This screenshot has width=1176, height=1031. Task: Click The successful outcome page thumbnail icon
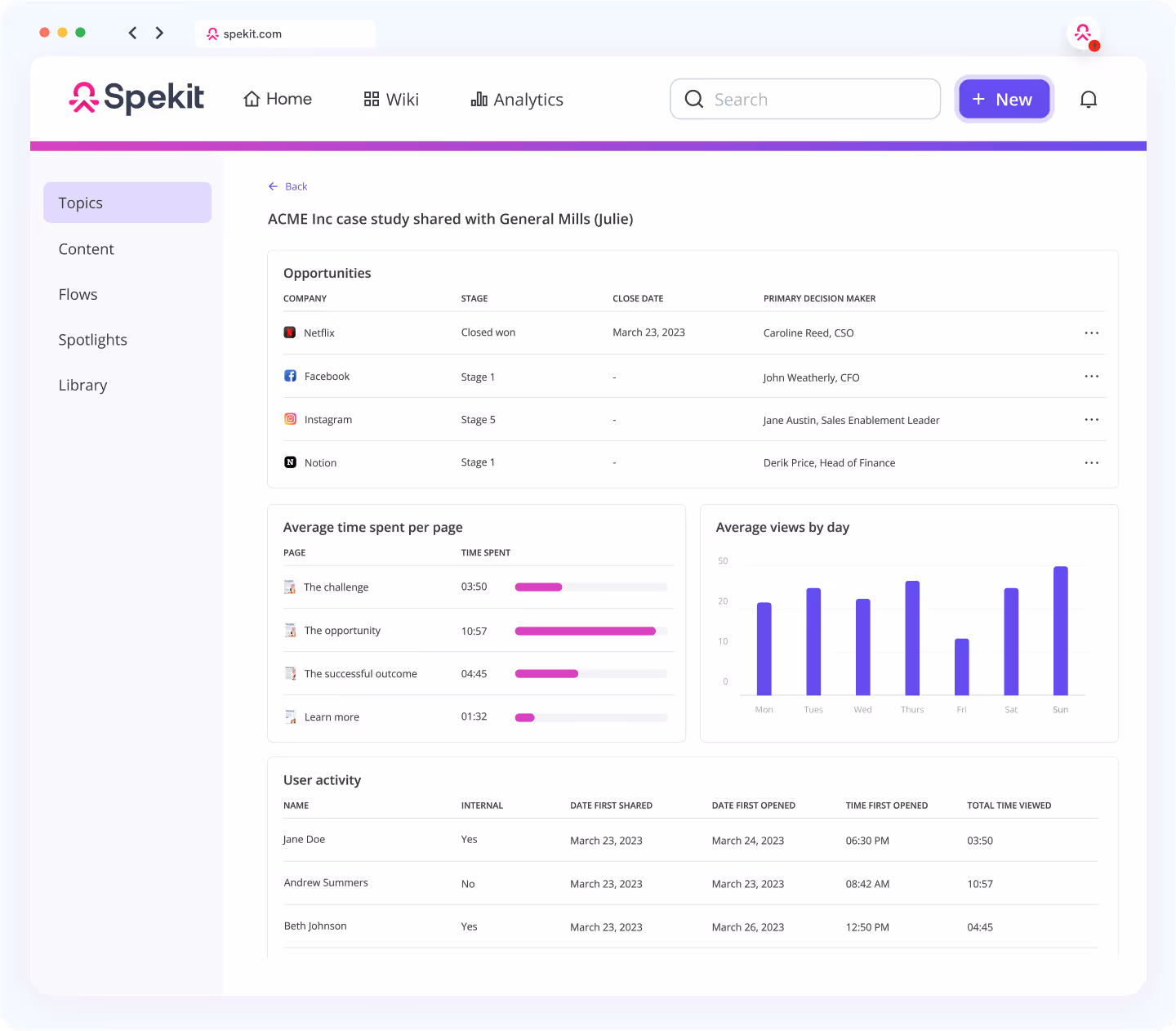[290, 673]
